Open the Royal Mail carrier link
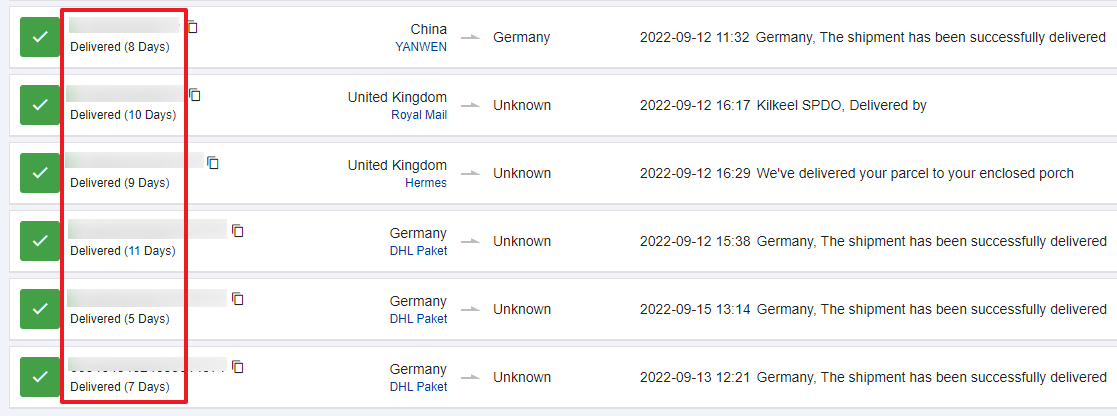Screen dimensions: 1117x416 pos(419,115)
